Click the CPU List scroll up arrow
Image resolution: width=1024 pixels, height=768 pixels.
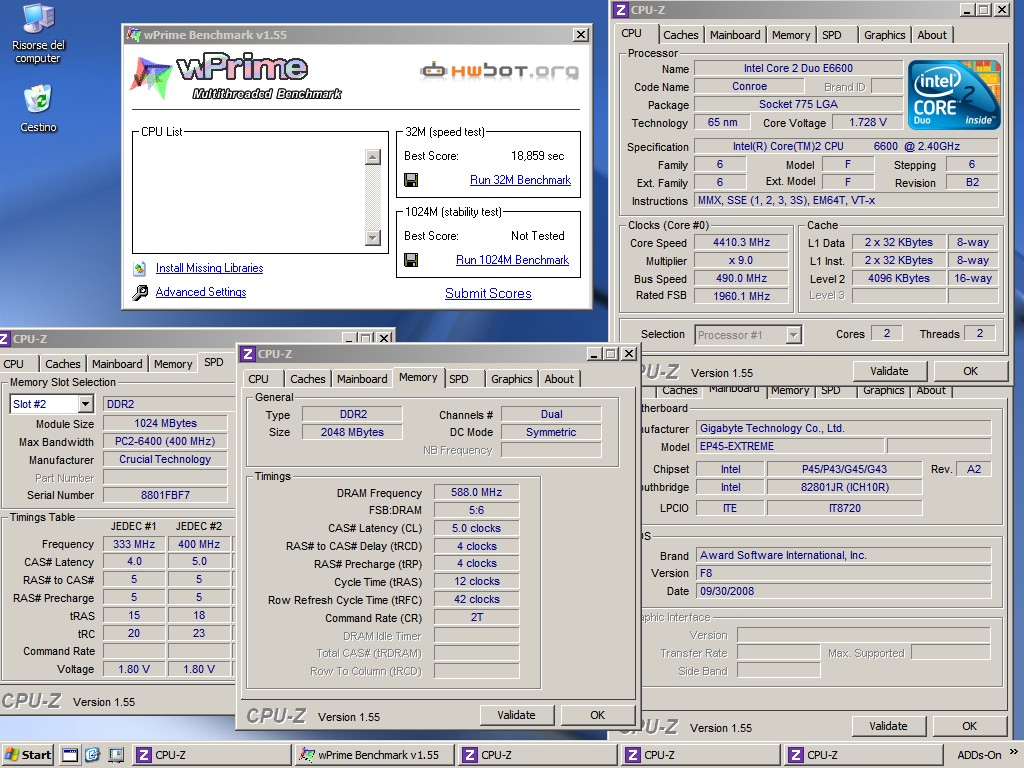point(373,157)
